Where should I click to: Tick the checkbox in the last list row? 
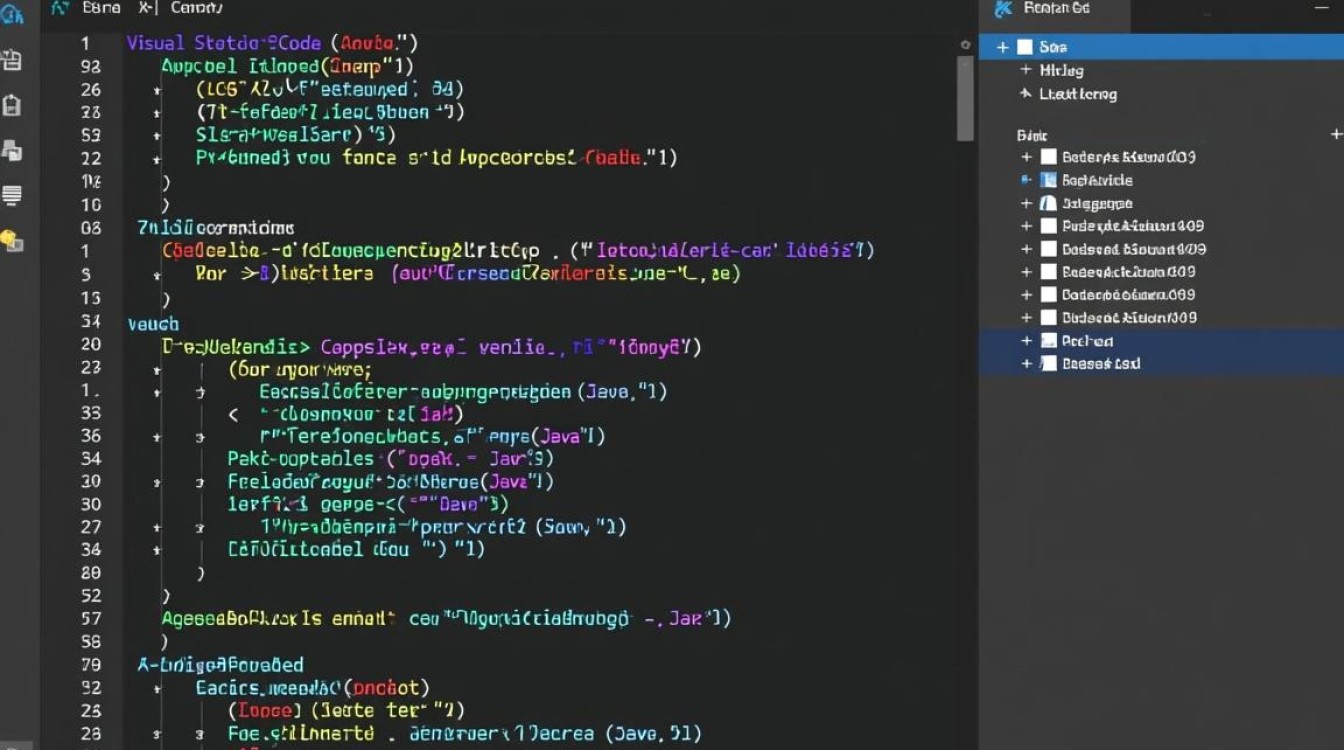(x=1048, y=364)
